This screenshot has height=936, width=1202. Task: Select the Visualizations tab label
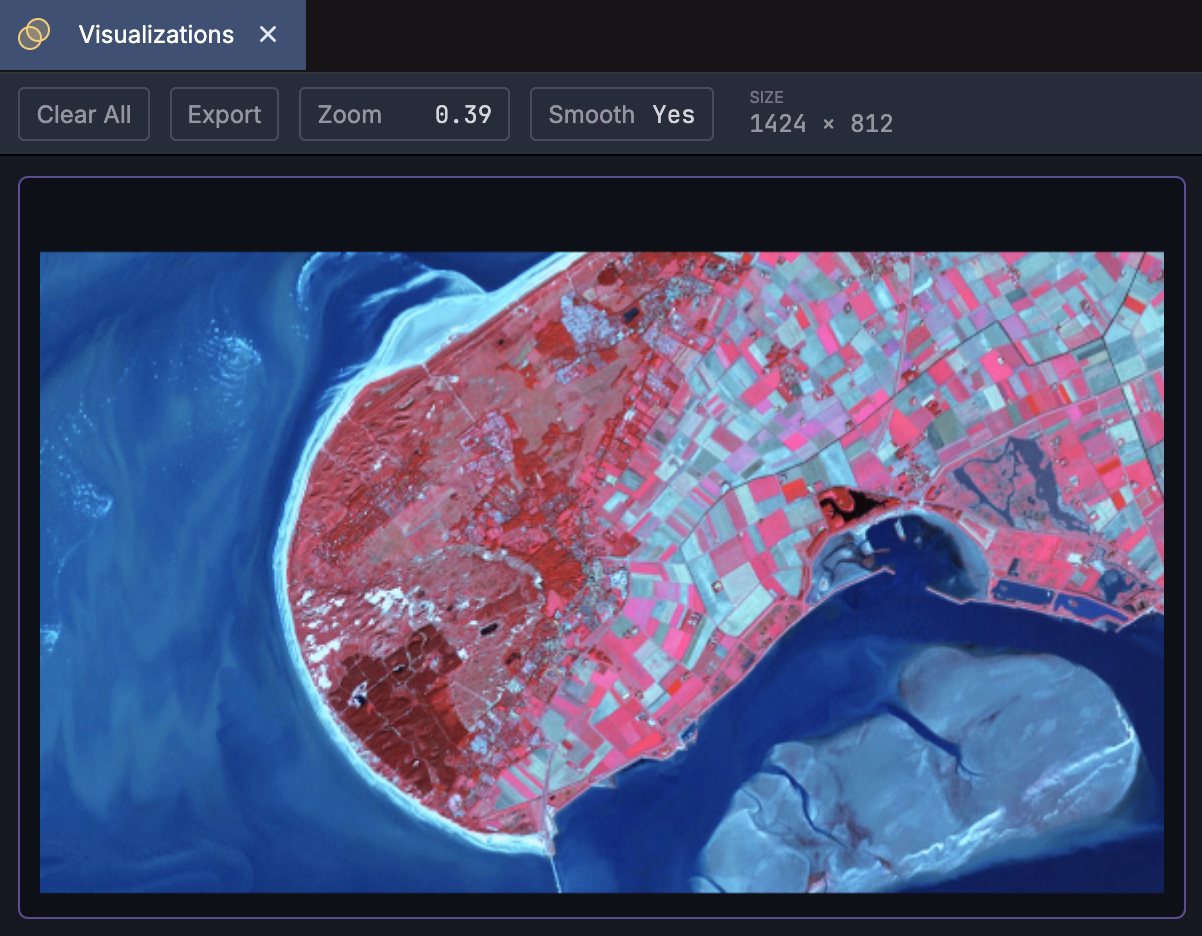click(x=156, y=35)
